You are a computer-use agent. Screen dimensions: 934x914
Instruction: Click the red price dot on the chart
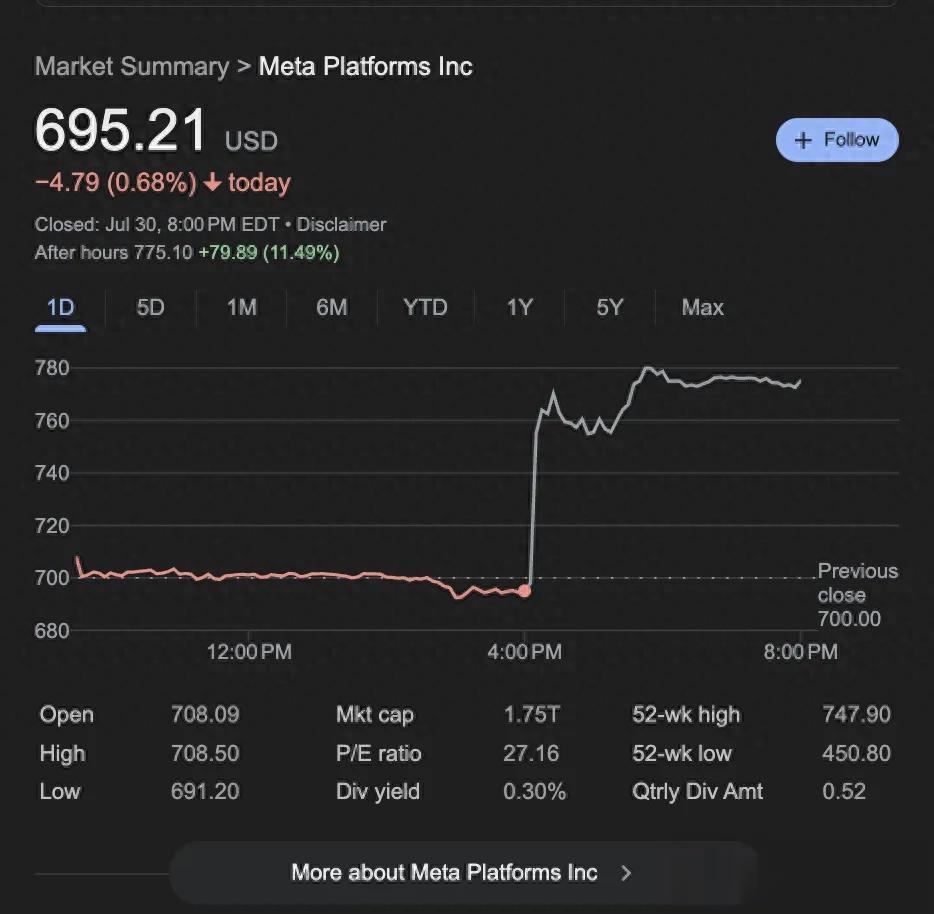(525, 591)
